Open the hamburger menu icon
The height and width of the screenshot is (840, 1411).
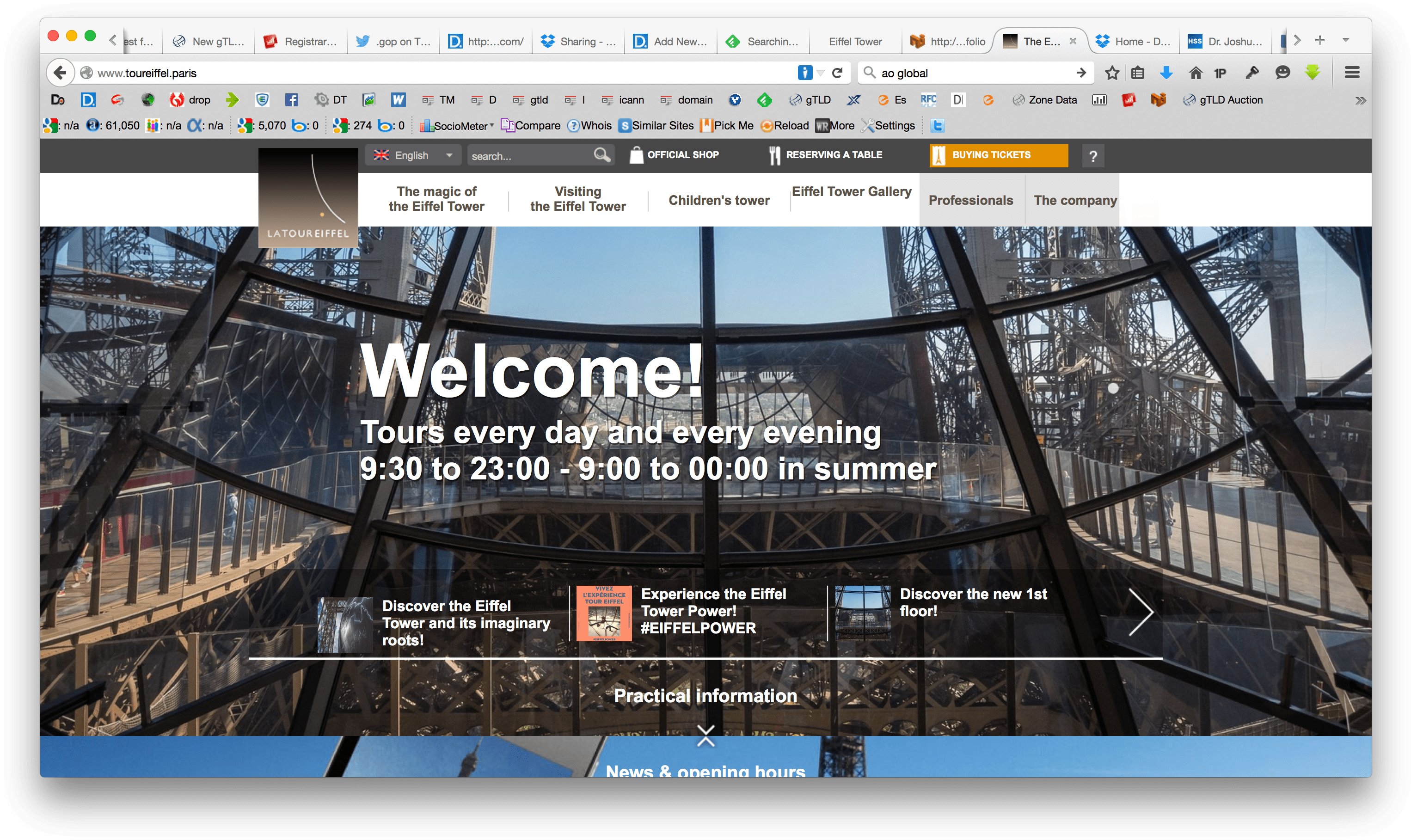[1351, 73]
